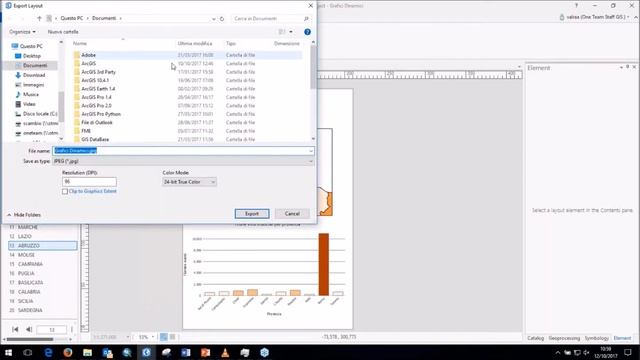Open File Explorer from taskbar

click(x=87, y=352)
